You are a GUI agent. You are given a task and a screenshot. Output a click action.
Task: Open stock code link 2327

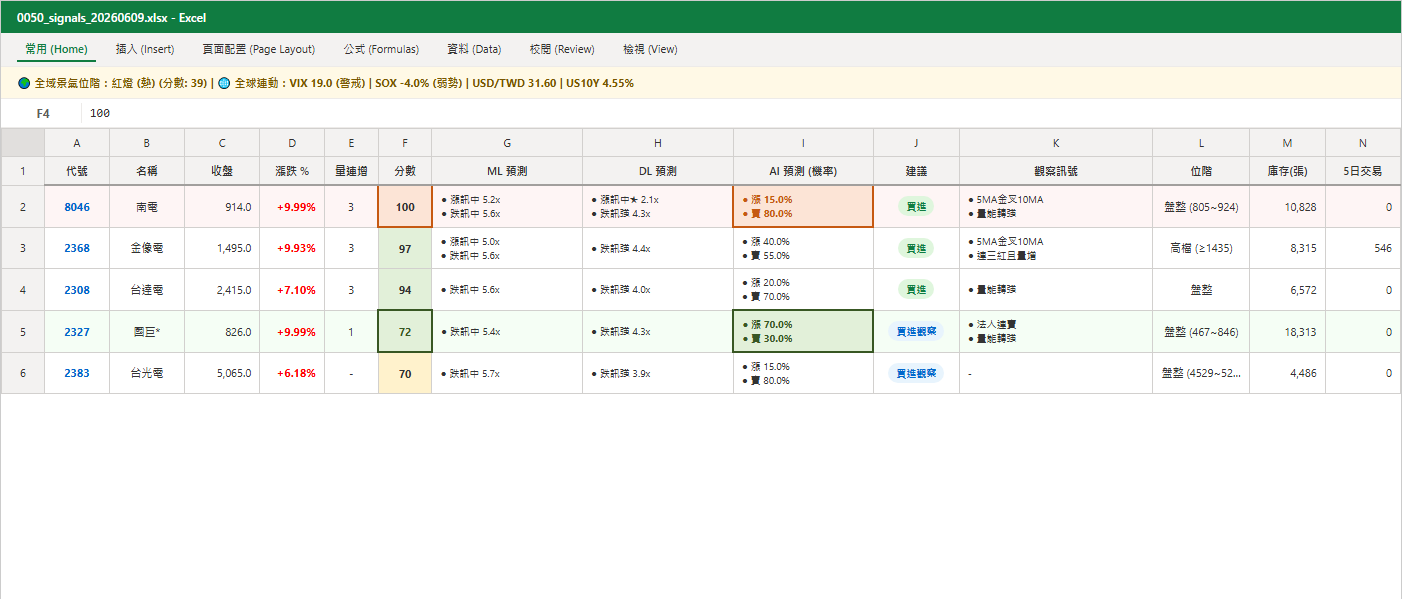77,332
